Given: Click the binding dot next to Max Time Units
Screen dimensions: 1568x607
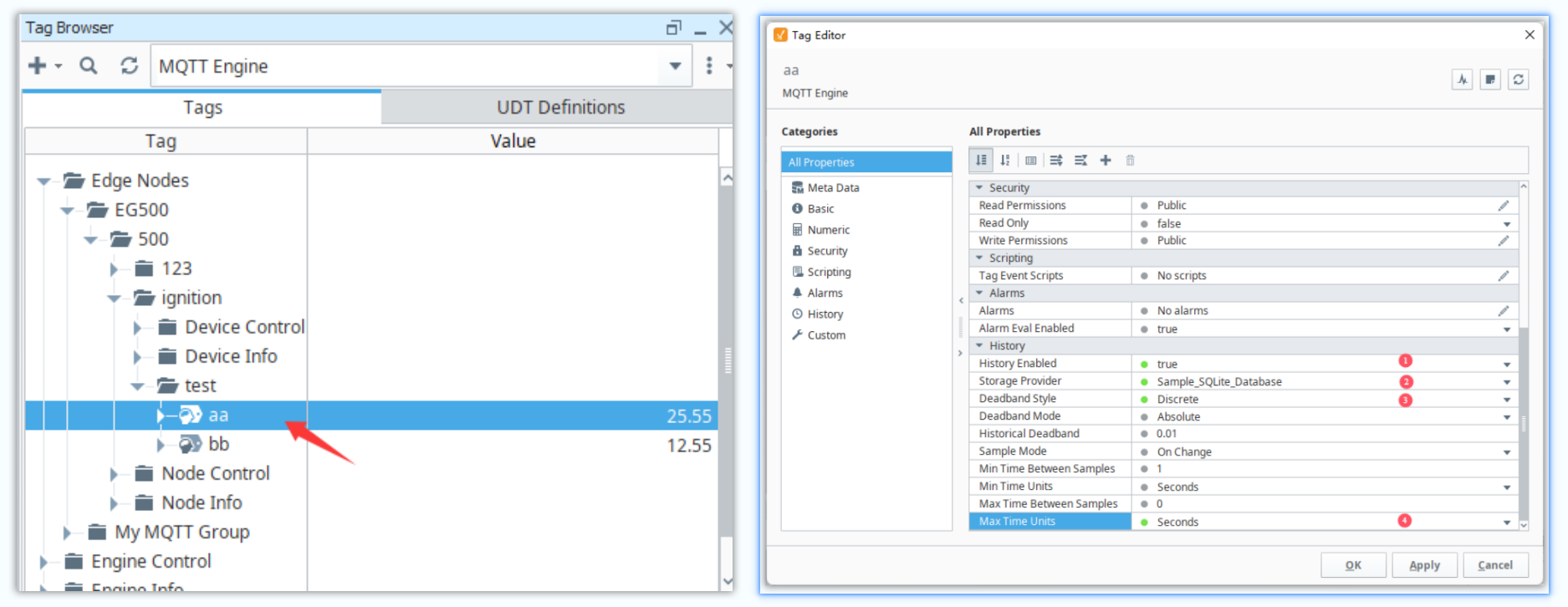Looking at the screenshot, I should click(1144, 523).
